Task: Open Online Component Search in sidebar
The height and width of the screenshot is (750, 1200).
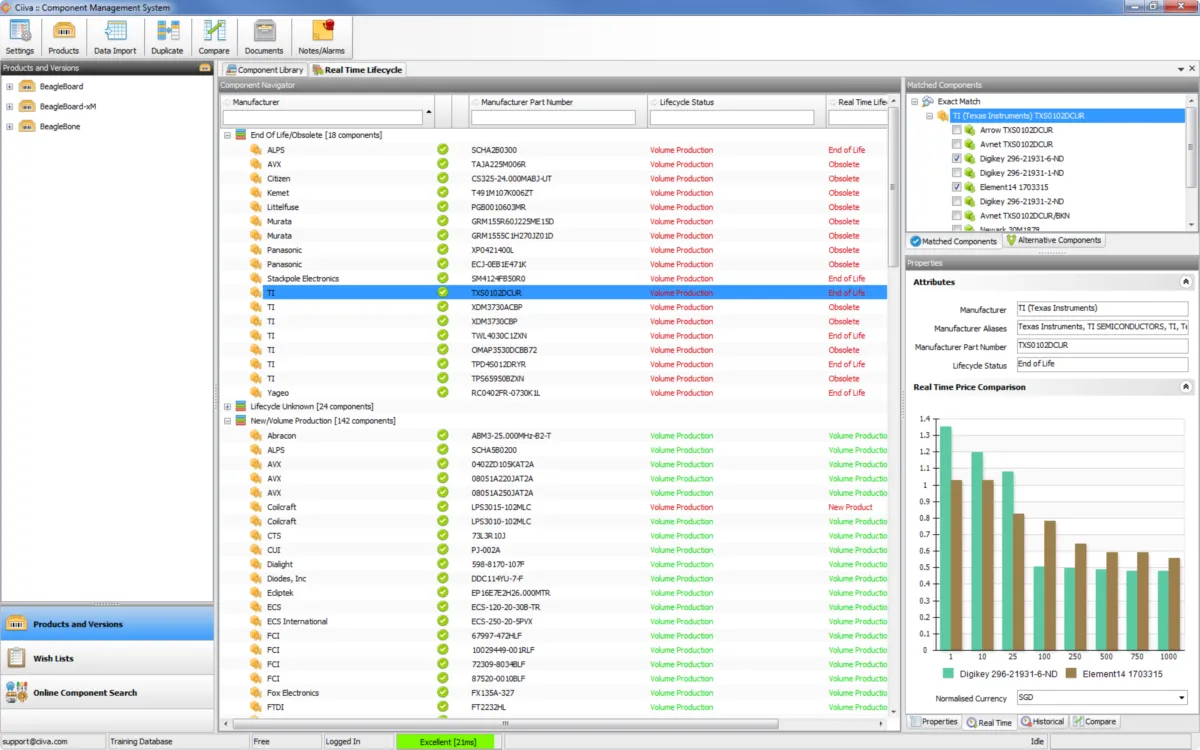Action: tap(85, 693)
